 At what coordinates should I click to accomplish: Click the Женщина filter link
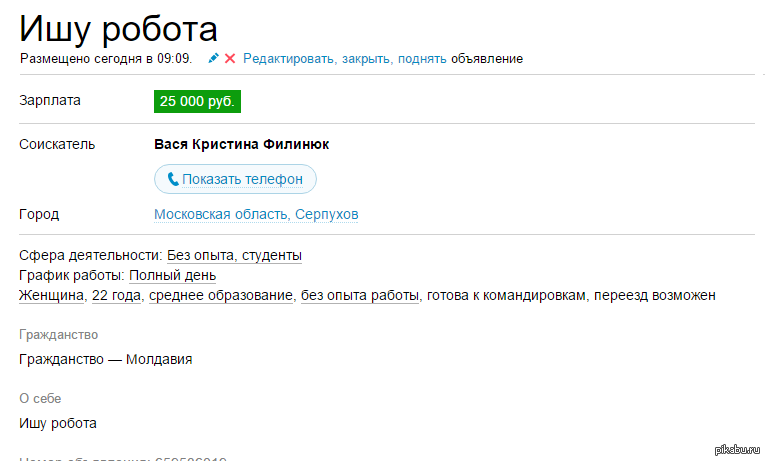coord(51,295)
